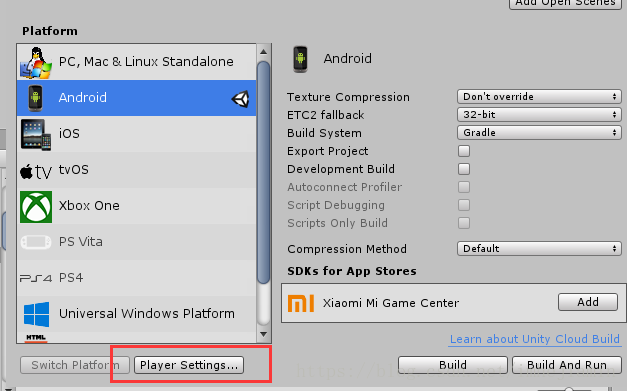Click the Player Settings button
Image resolution: width=627 pixels, height=391 pixels.
[x=189, y=365]
